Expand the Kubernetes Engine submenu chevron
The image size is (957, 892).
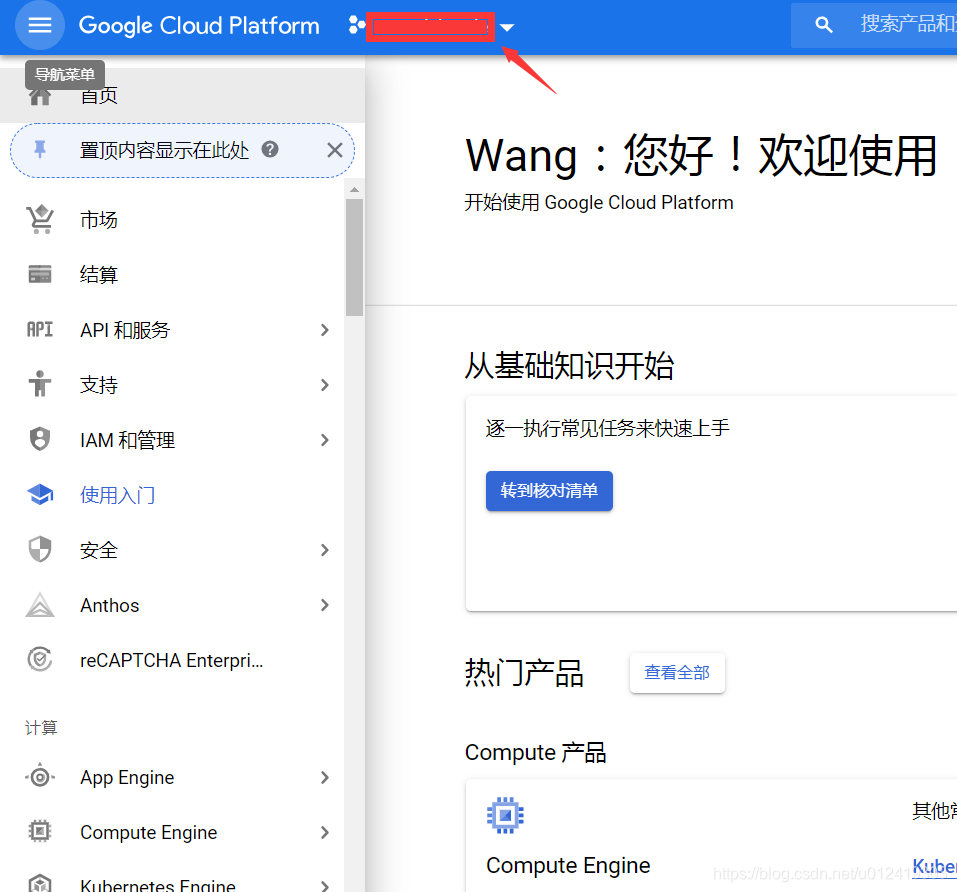[325, 886]
